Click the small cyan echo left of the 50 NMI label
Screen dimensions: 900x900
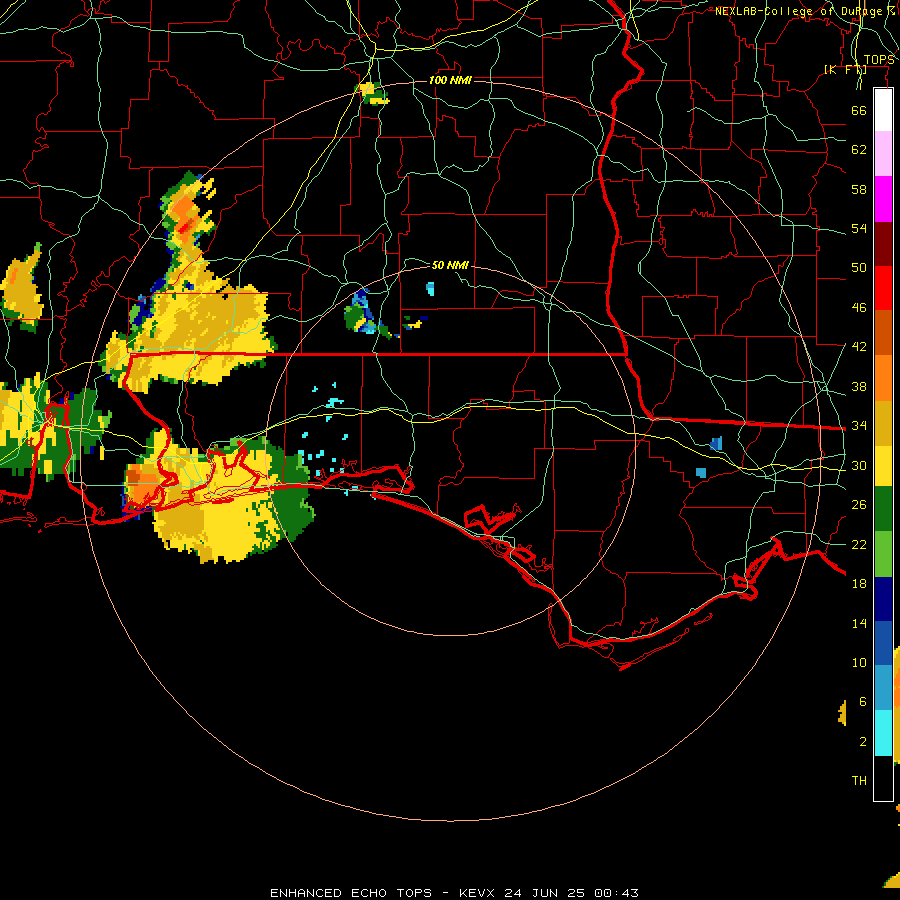[x=430, y=289]
